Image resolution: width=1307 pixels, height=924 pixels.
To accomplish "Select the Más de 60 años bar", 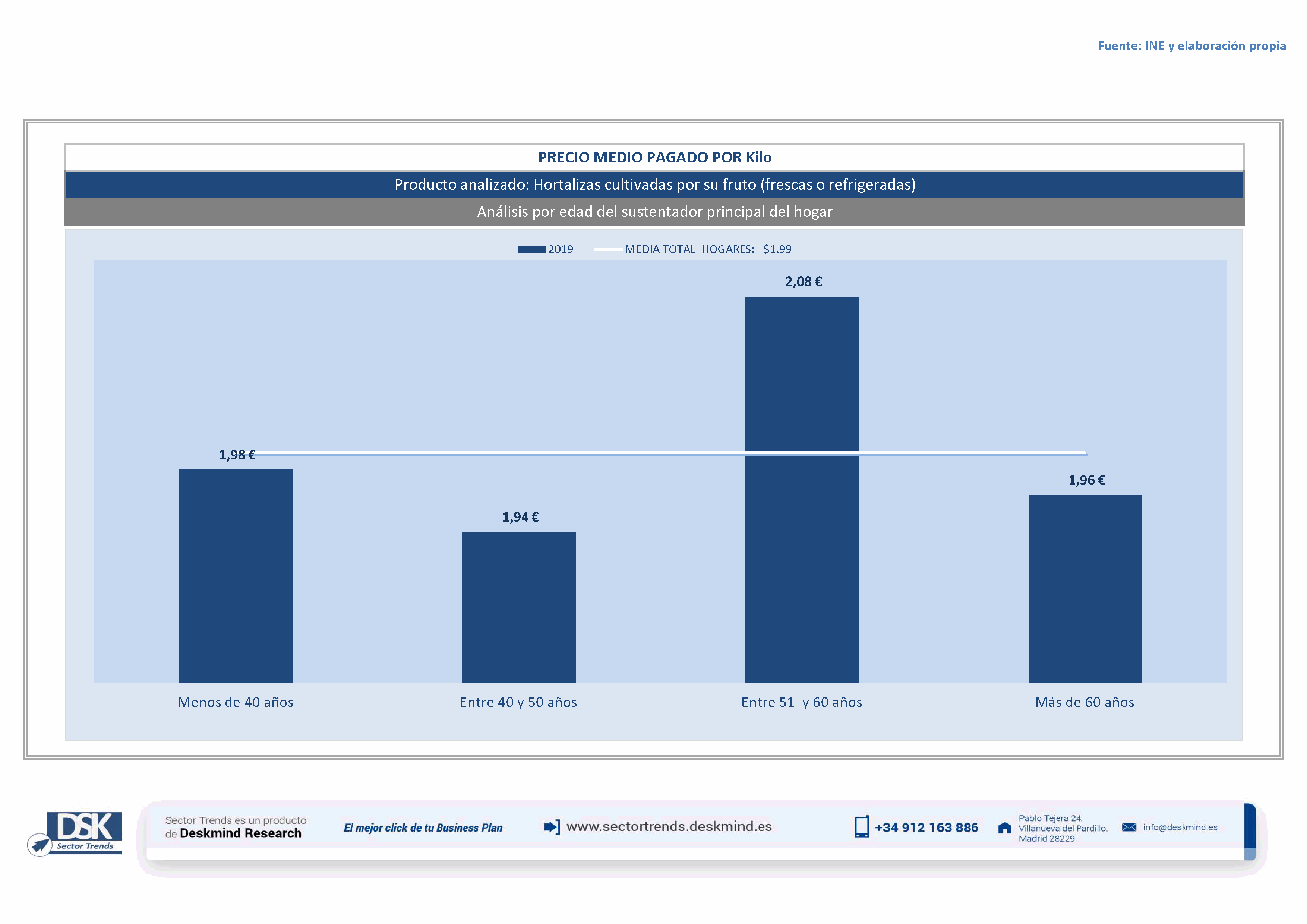I will [1085, 589].
